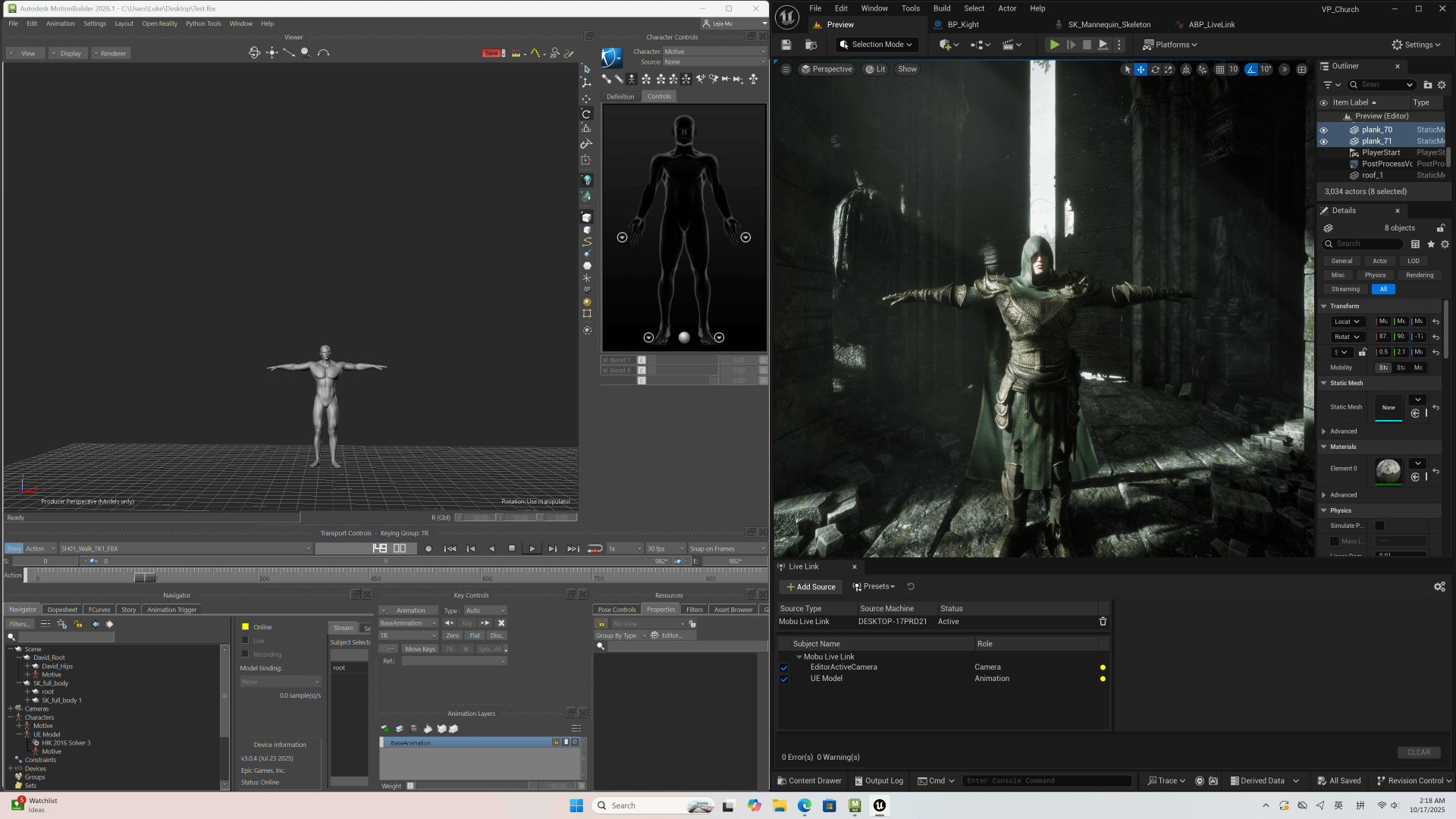Click the Add Source button
This screenshot has height=819, width=1456.
pos(811,587)
